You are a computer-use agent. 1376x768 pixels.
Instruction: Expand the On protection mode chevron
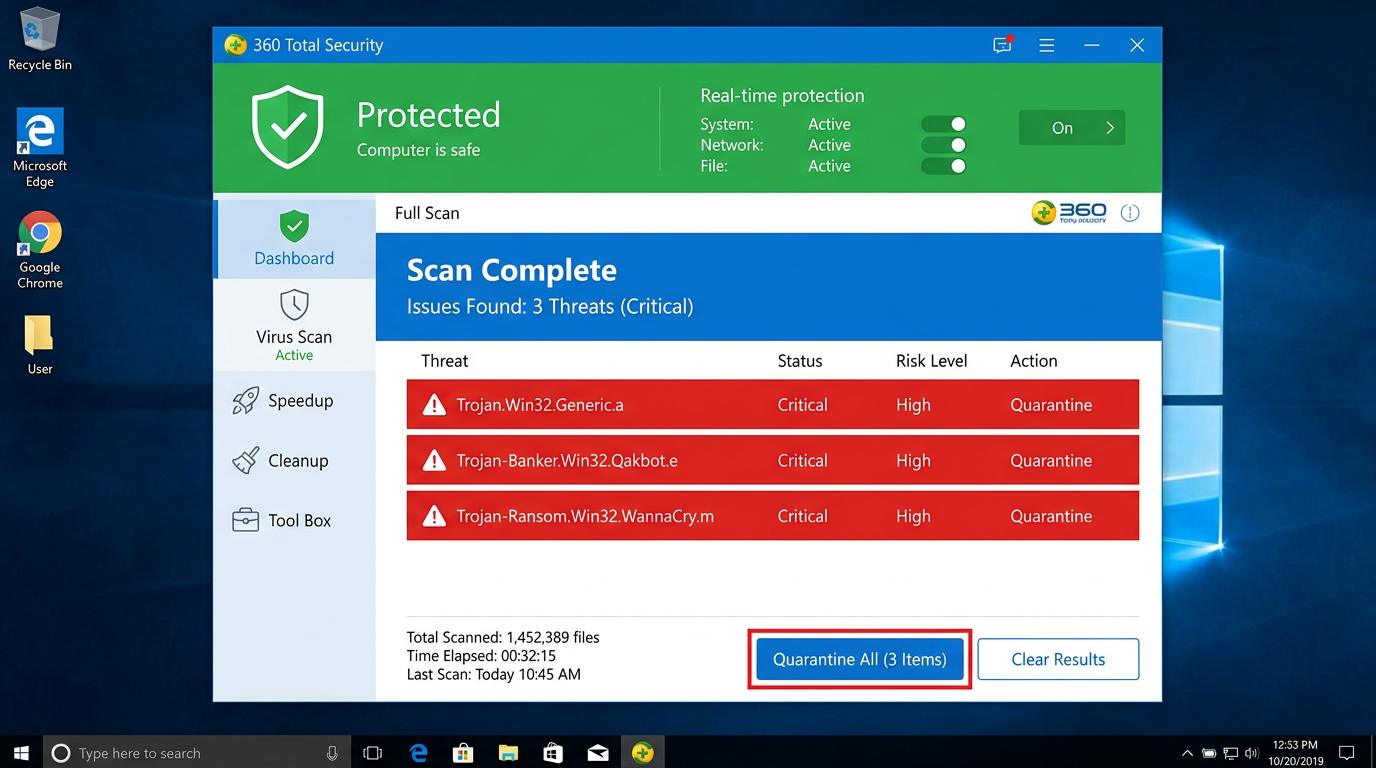click(1109, 128)
